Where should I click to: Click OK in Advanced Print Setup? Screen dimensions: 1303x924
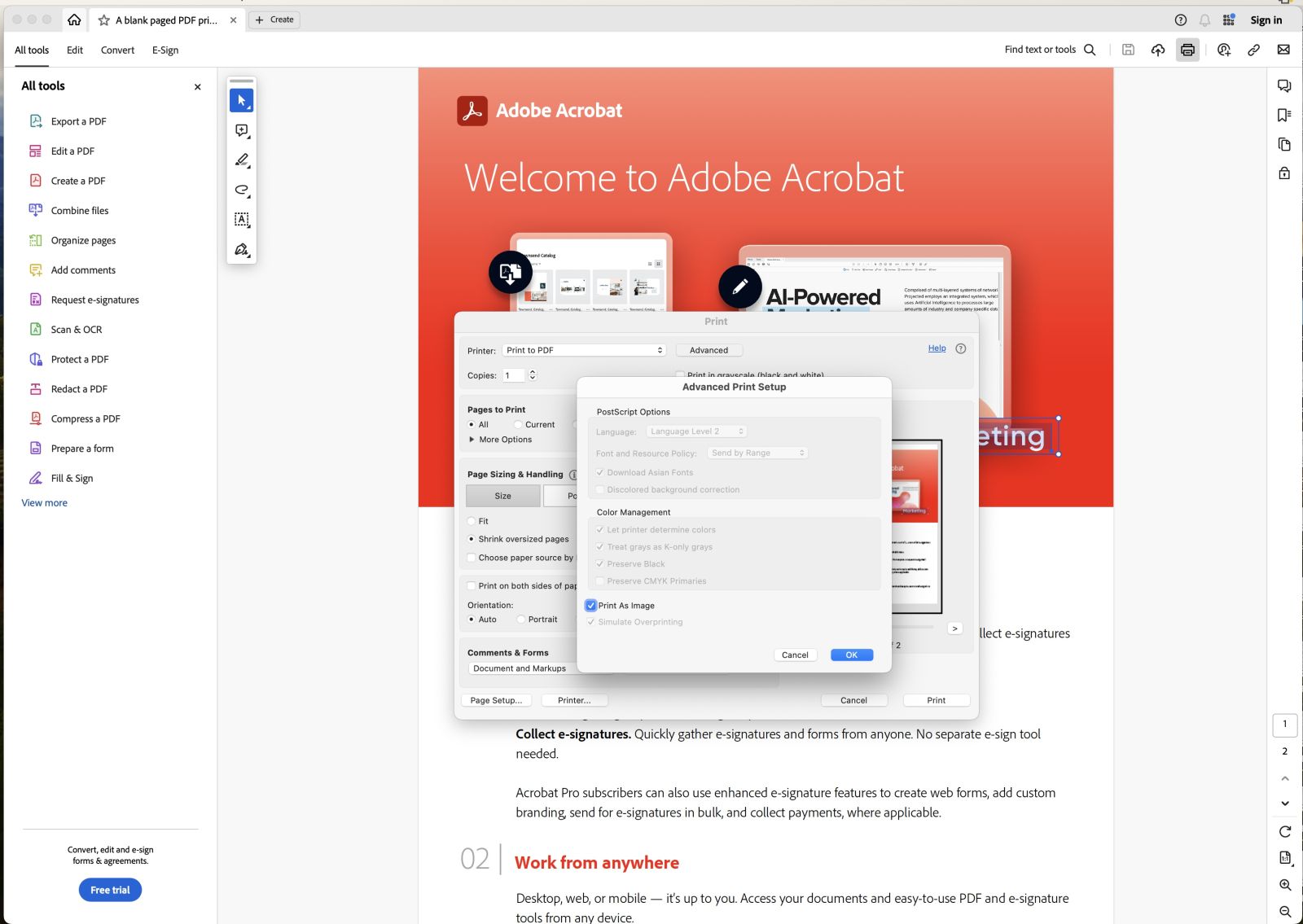852,655
